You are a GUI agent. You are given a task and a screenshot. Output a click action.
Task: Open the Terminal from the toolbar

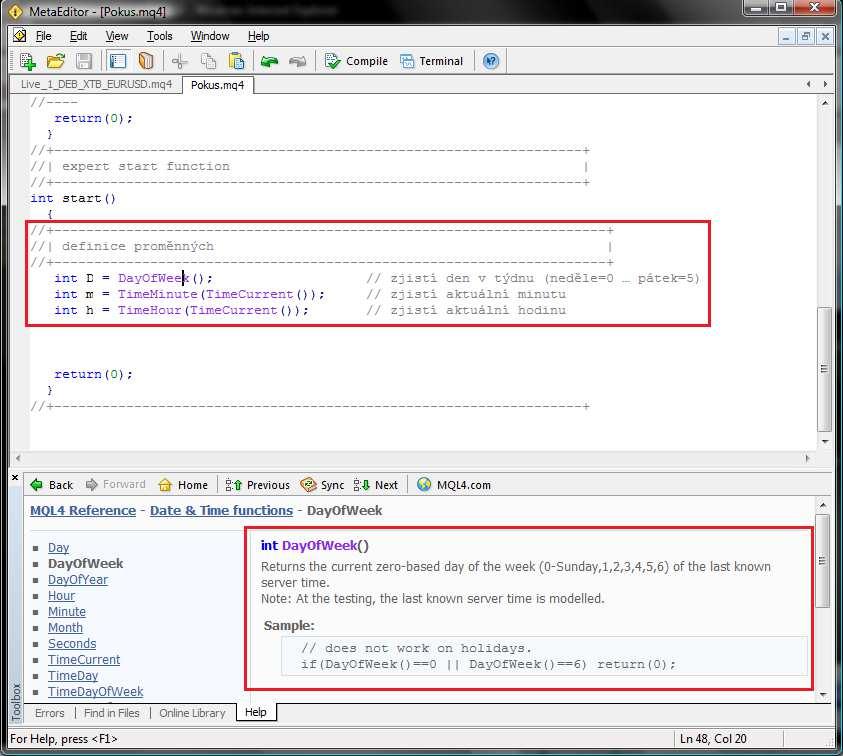click(431, 61)
